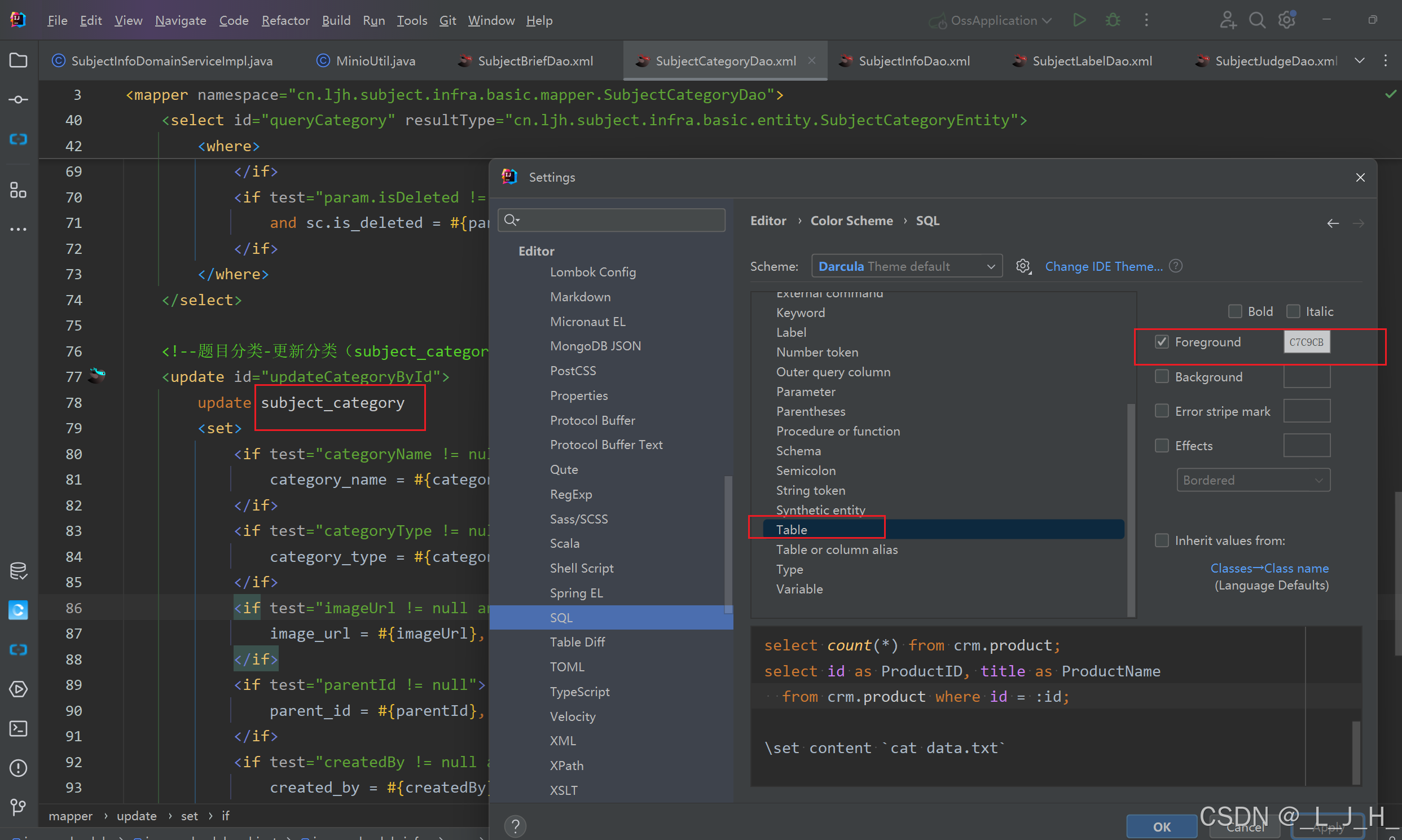Open the Database tool window icon
Viewport: 1402px width, 840px height.
point(18,570)
